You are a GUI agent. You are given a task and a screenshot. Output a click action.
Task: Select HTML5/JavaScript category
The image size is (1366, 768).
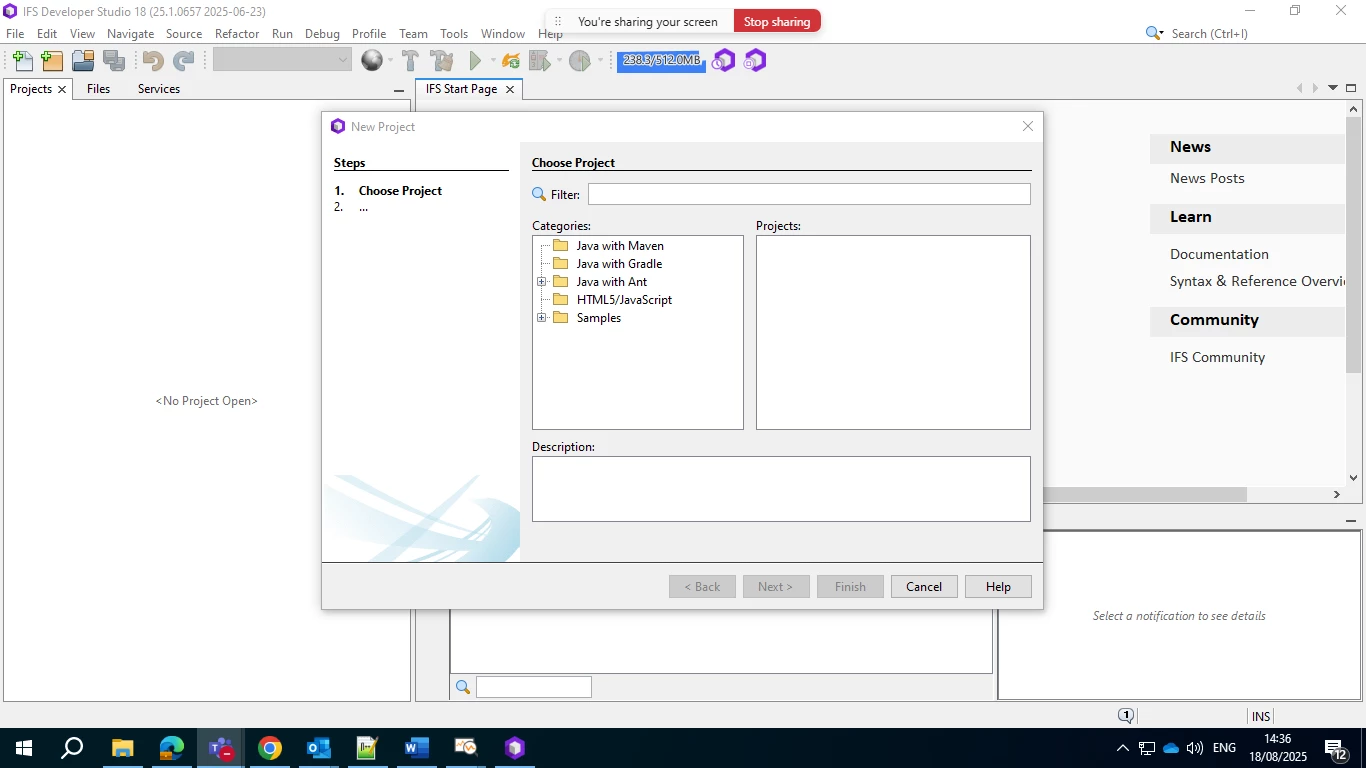pyautogui.click(x=624, y=300)
